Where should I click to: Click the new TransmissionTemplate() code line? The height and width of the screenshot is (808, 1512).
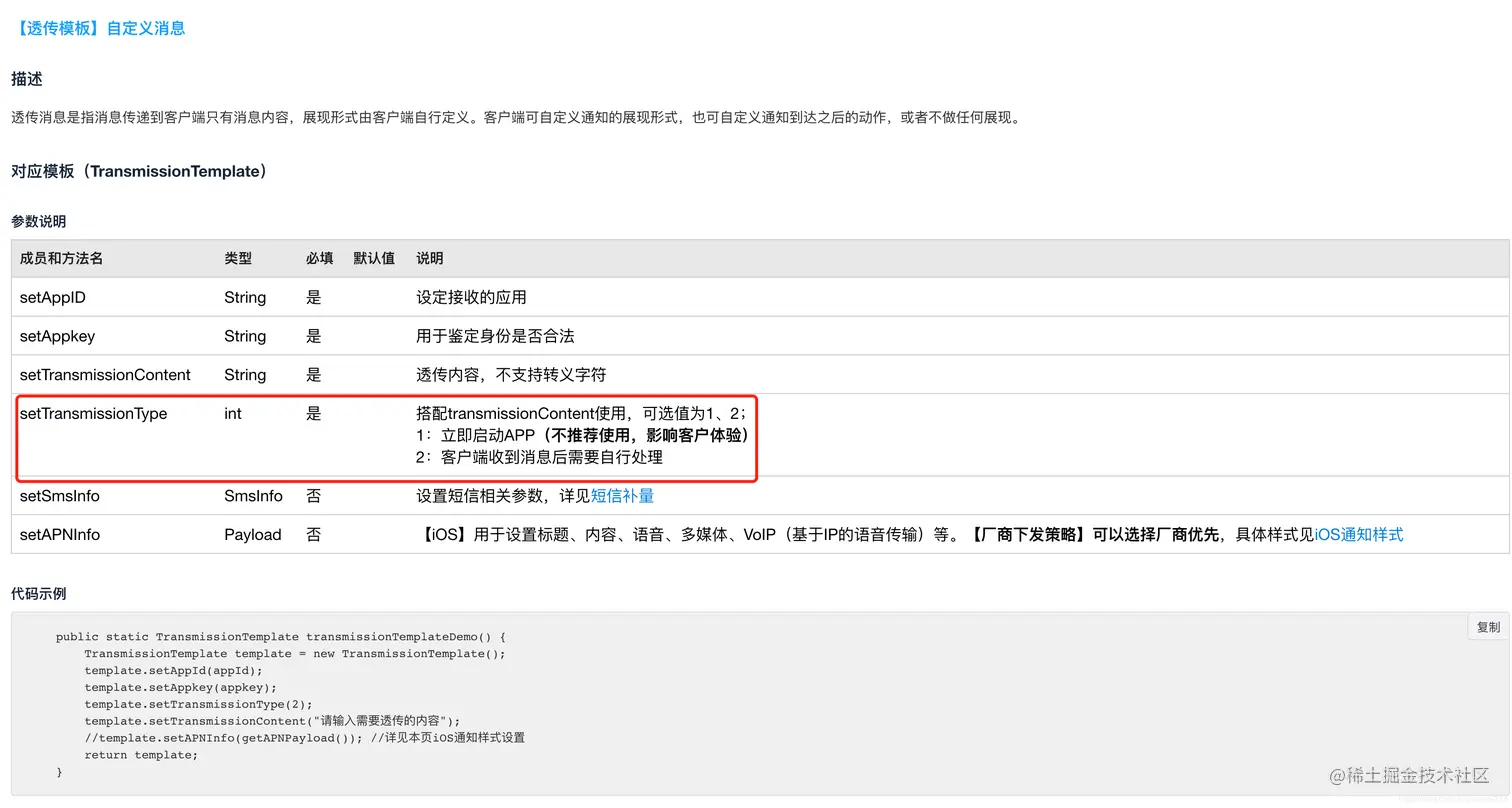295,653
